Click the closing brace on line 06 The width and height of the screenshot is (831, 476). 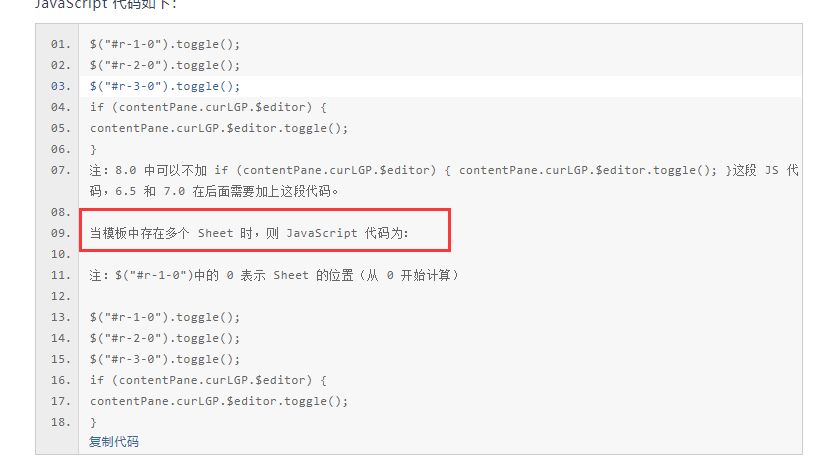93,149
